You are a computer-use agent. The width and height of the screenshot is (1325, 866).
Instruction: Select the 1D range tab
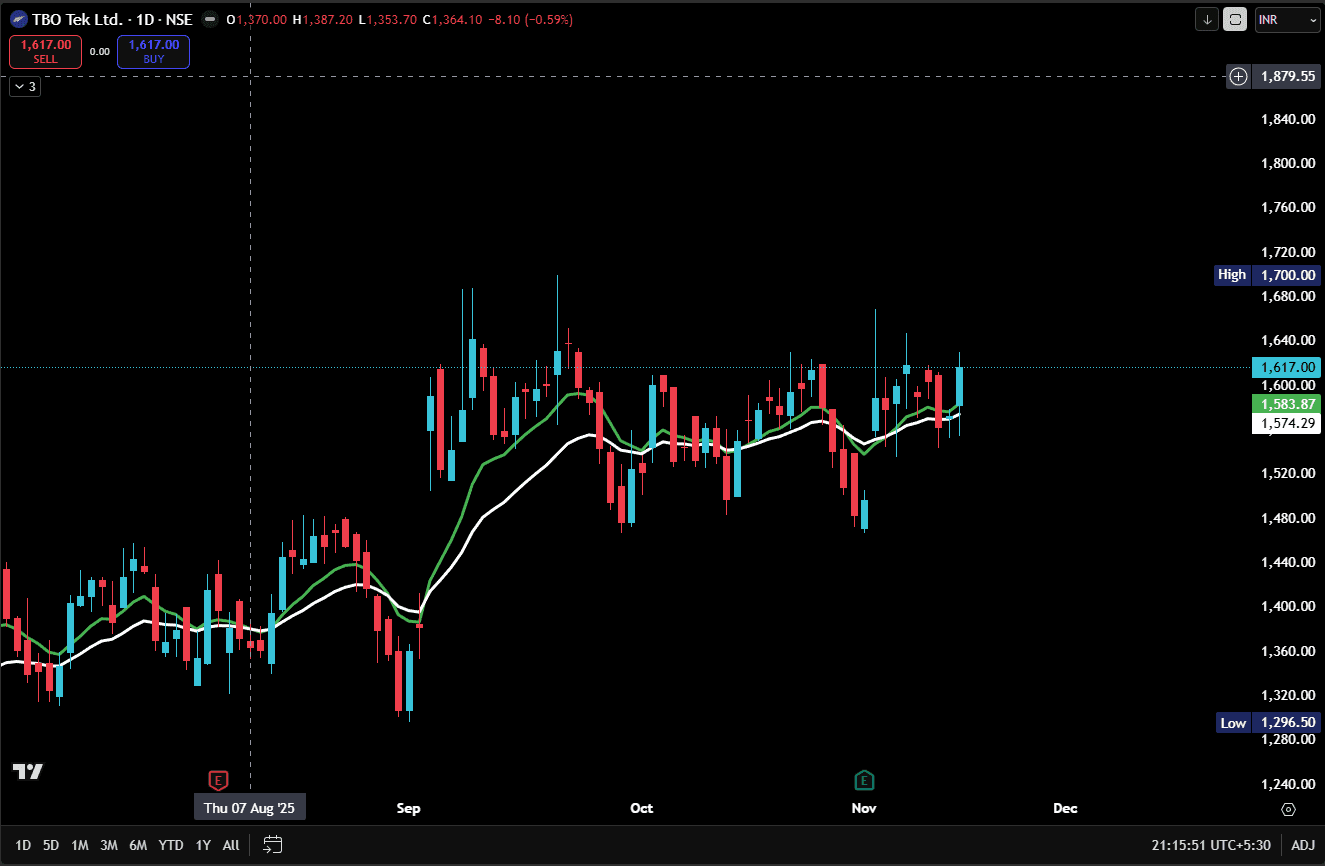[22, 845]
